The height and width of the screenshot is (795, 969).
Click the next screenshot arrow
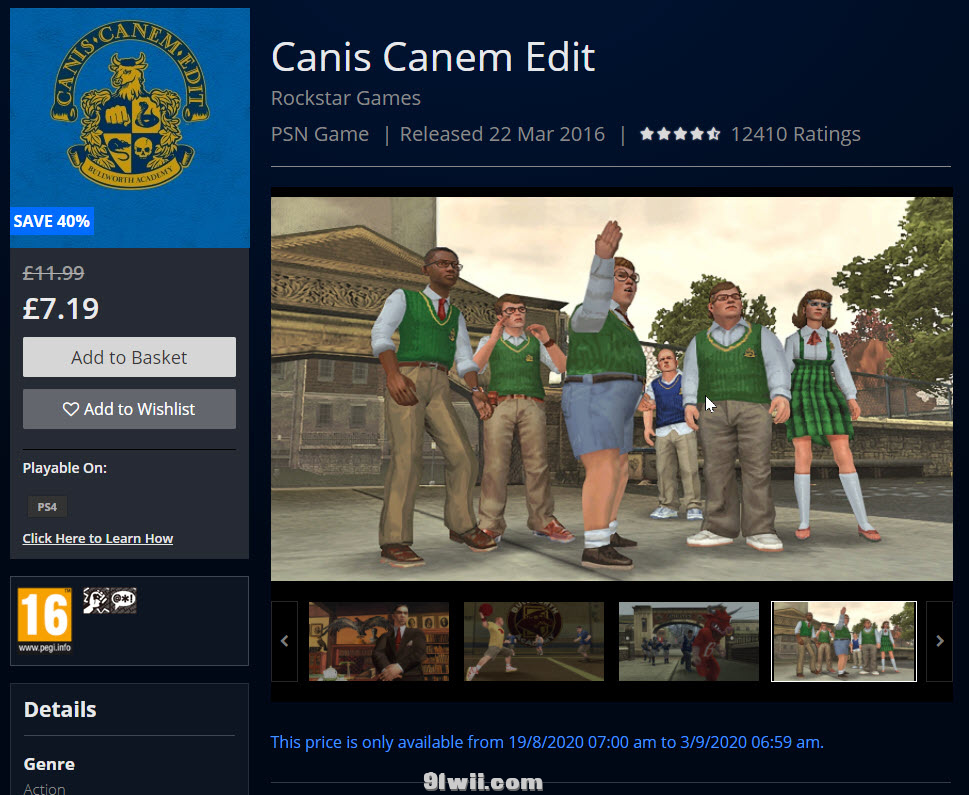[x=939, y=641]
